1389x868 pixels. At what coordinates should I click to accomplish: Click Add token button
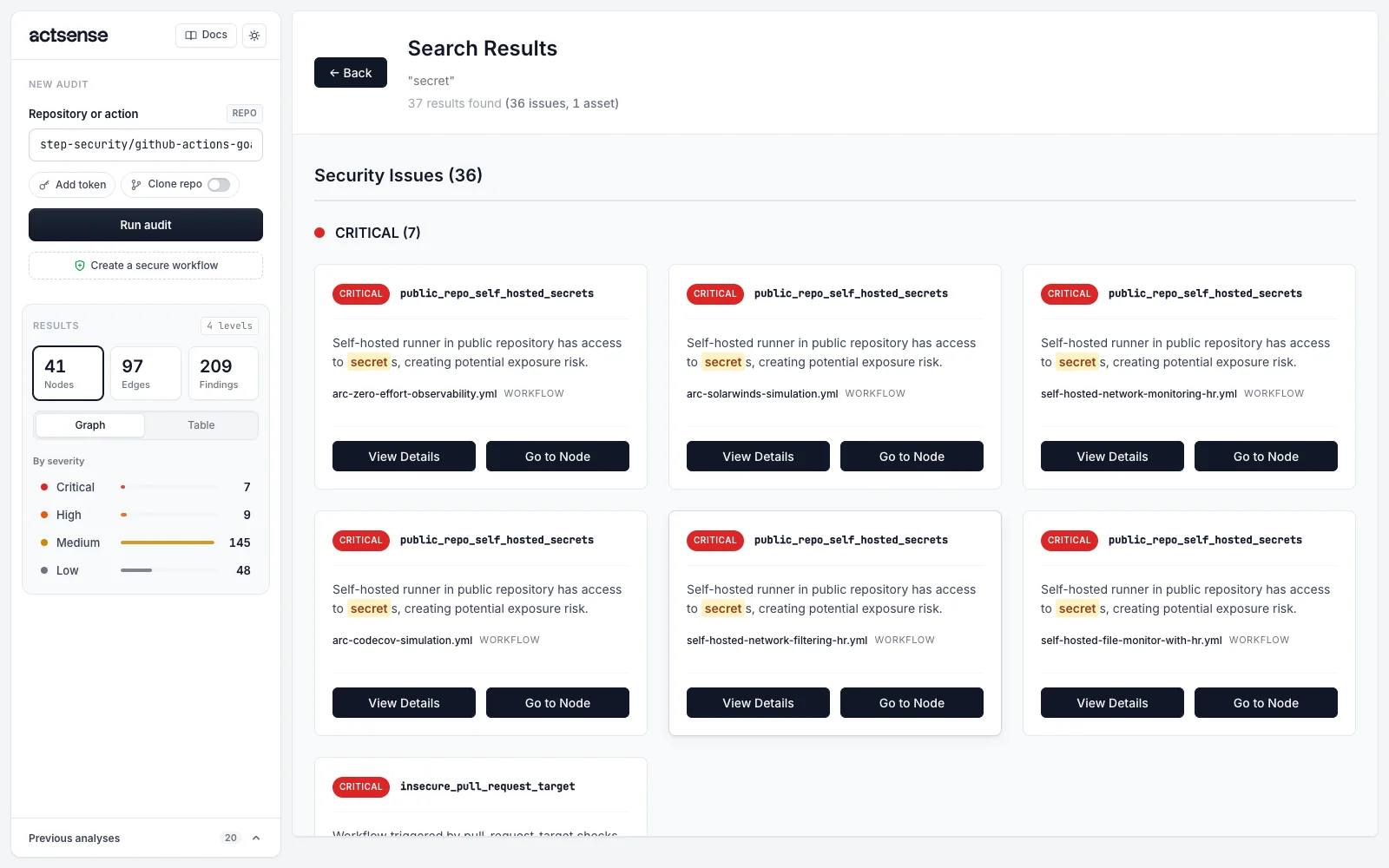[x=72, y=185]
